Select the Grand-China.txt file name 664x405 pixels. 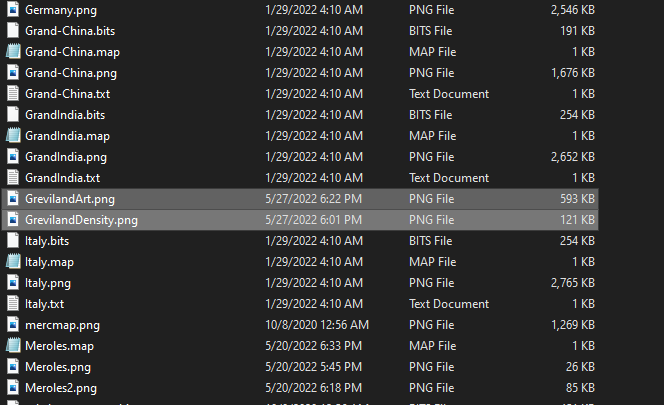pyautogui.click(x=68, y=93)
